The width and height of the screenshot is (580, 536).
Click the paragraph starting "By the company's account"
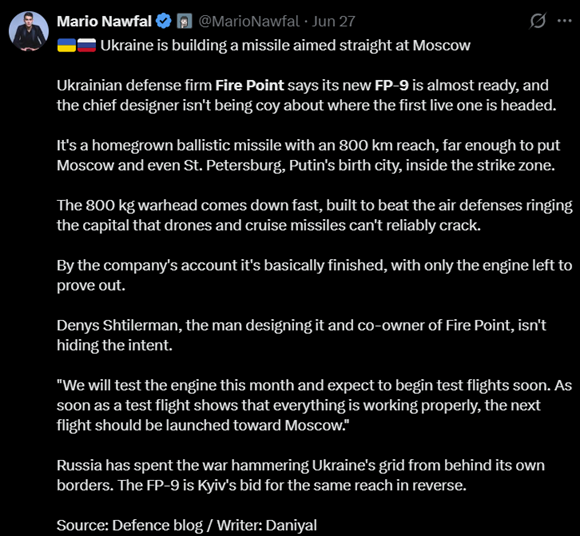pos(314,275)
